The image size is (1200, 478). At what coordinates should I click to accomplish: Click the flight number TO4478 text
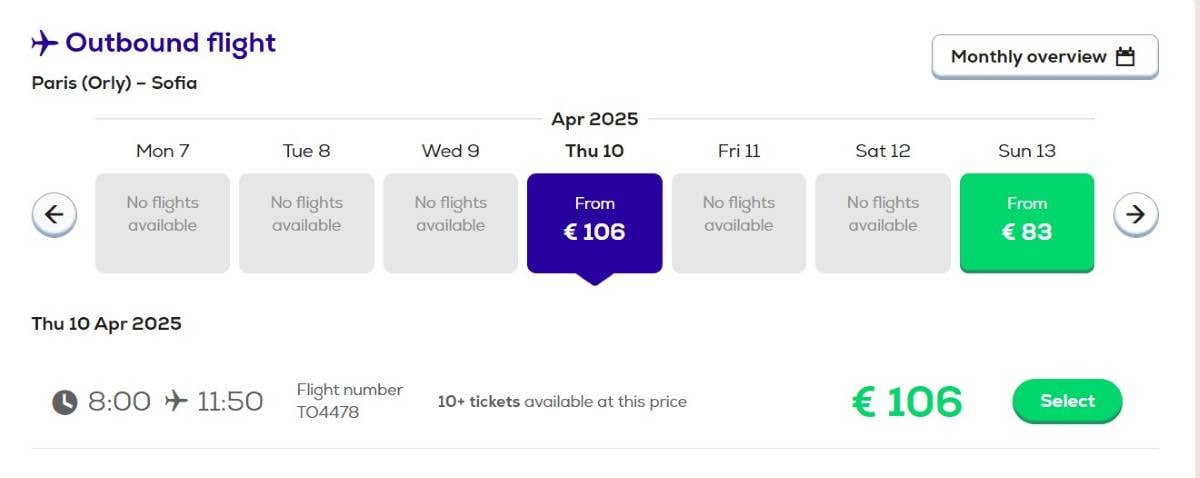coord(328,412)
